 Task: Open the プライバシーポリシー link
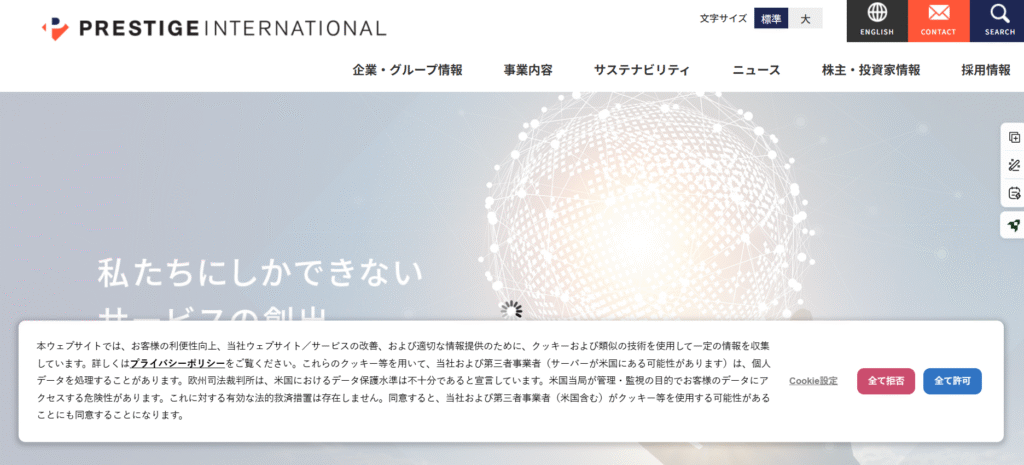(x=177, y=363)
